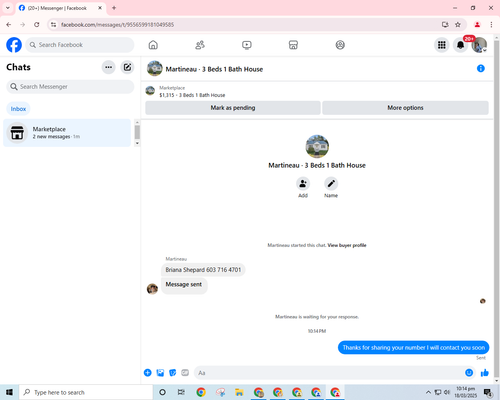Viewport: 500px width, 400px height.
Task: Click the Mark as pending button
Action: click(x=233, y=108)
